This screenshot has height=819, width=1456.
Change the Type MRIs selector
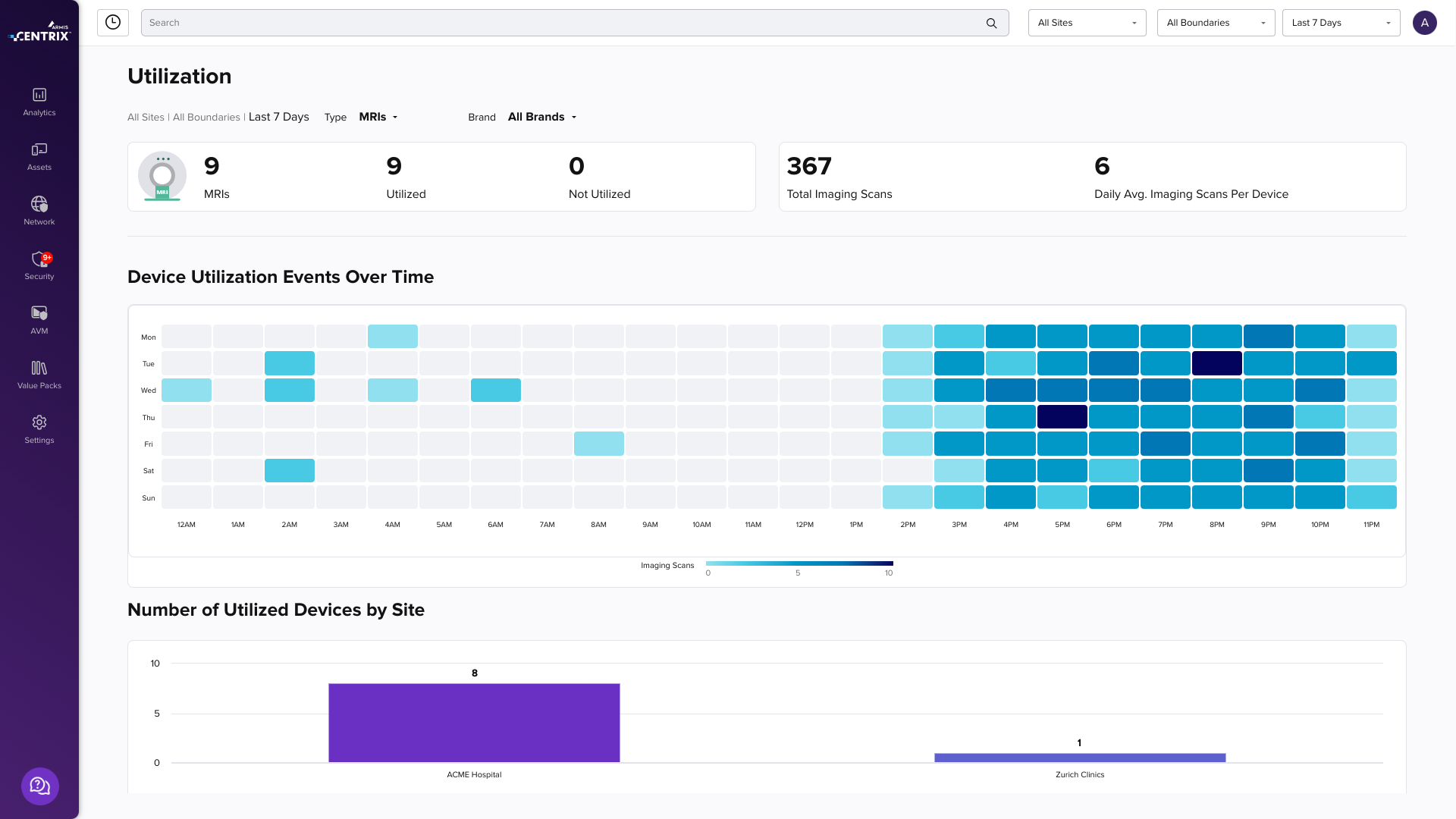[x=378, y=117]
